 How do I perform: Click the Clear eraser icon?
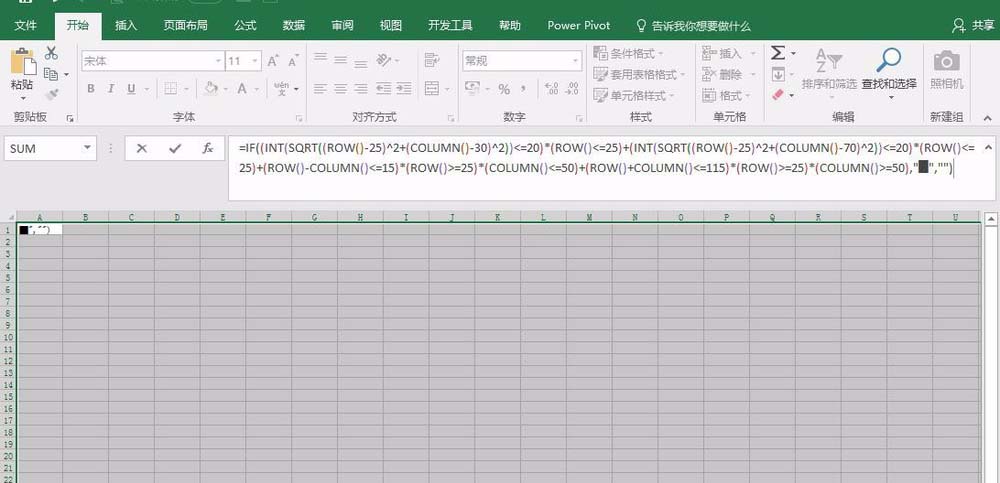pyautogui.click(x=778, y=96)
